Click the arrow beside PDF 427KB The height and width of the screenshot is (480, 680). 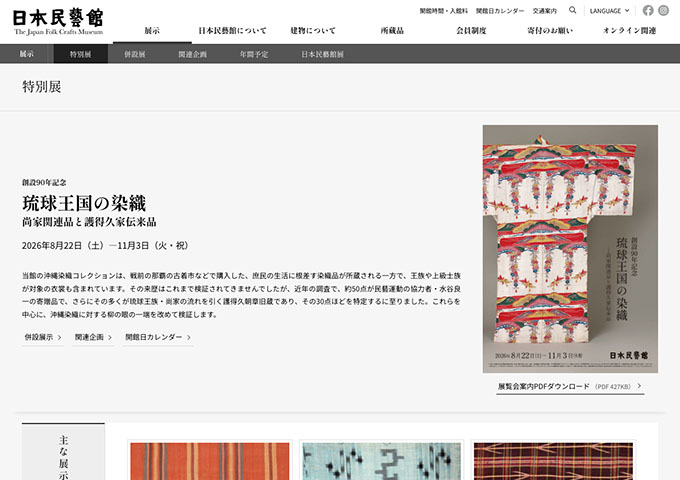639,386
